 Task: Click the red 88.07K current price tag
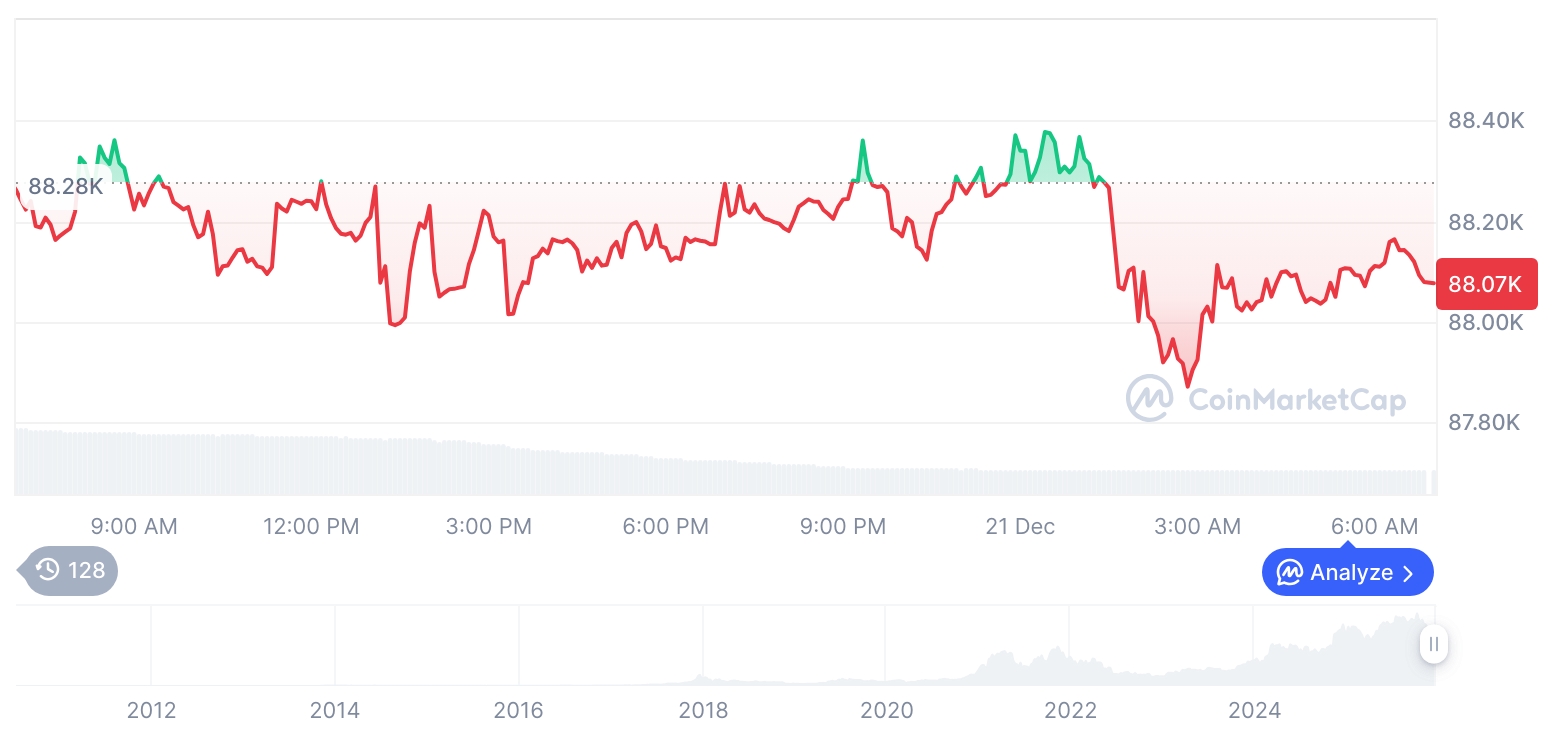pos(1485,284)
